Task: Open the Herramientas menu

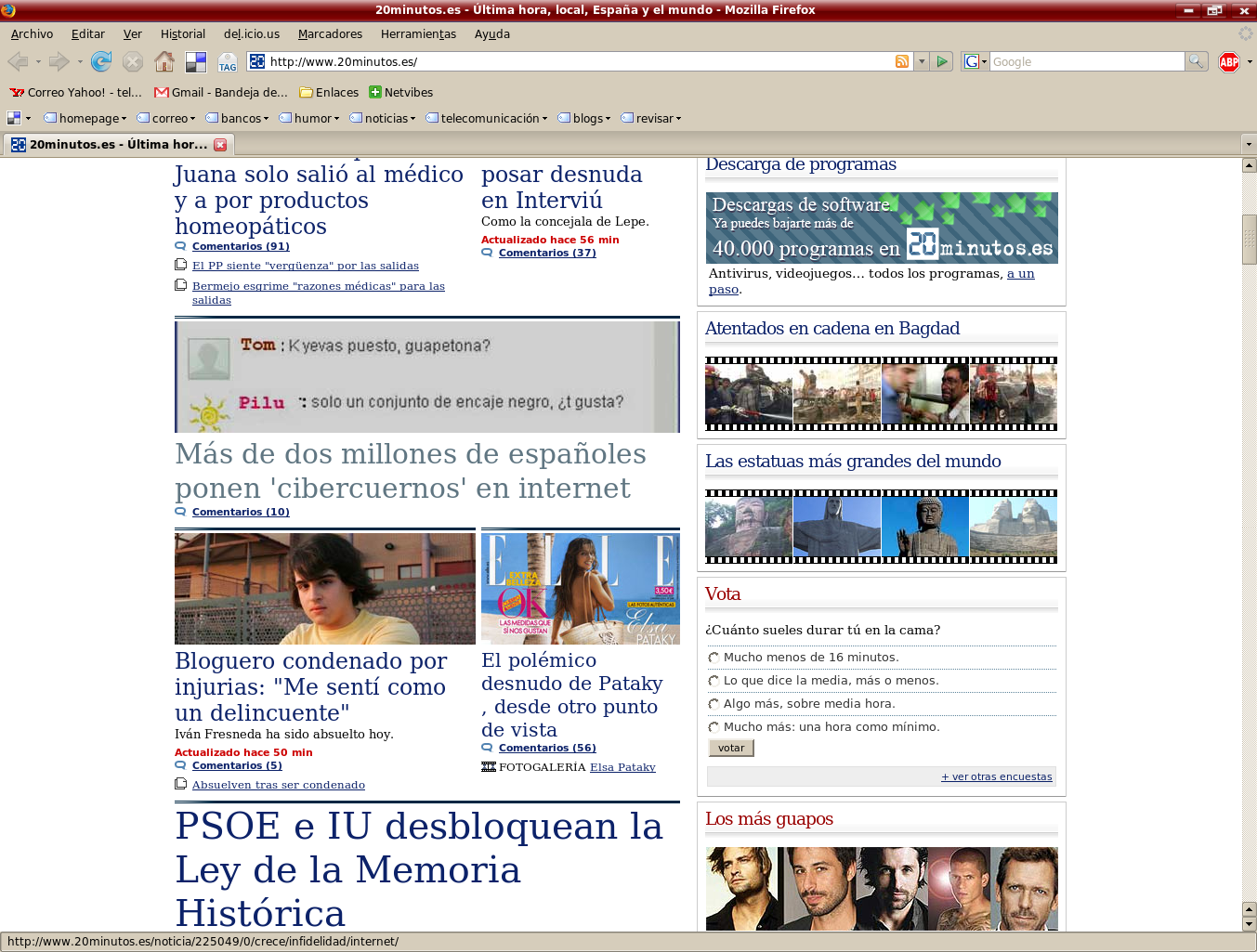Action: click(x=418, y=34)
